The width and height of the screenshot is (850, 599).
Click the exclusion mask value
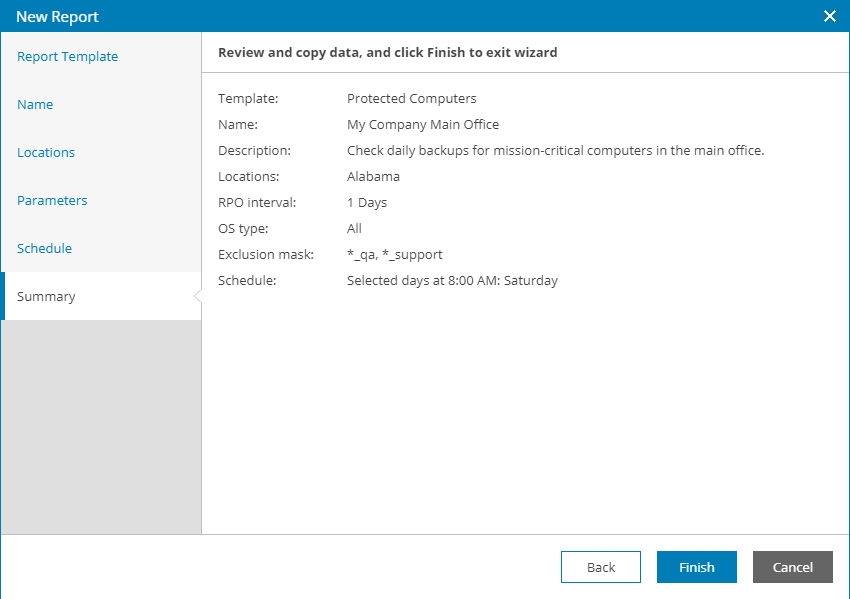(394, 255)
